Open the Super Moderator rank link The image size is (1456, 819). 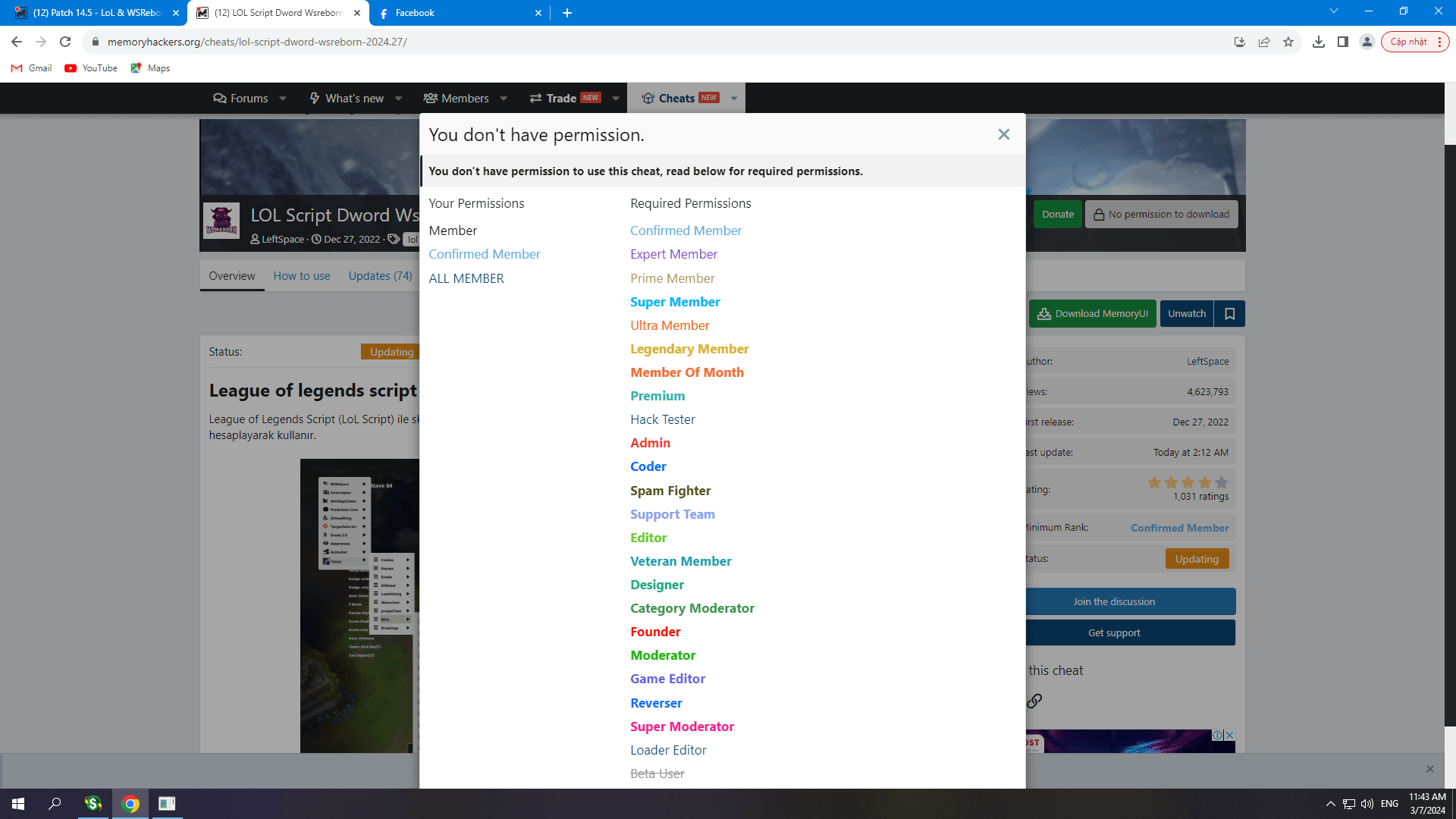(682, 726)
